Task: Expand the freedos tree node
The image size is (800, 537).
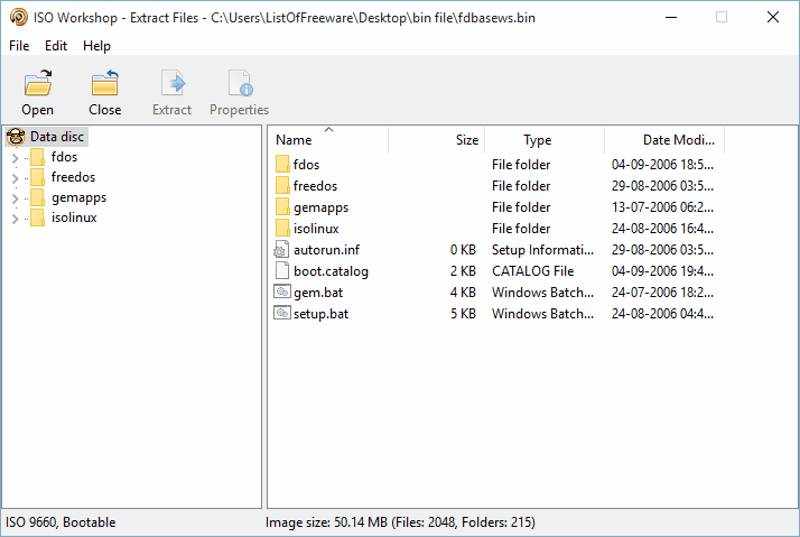Action: click(x=15, y=178)
